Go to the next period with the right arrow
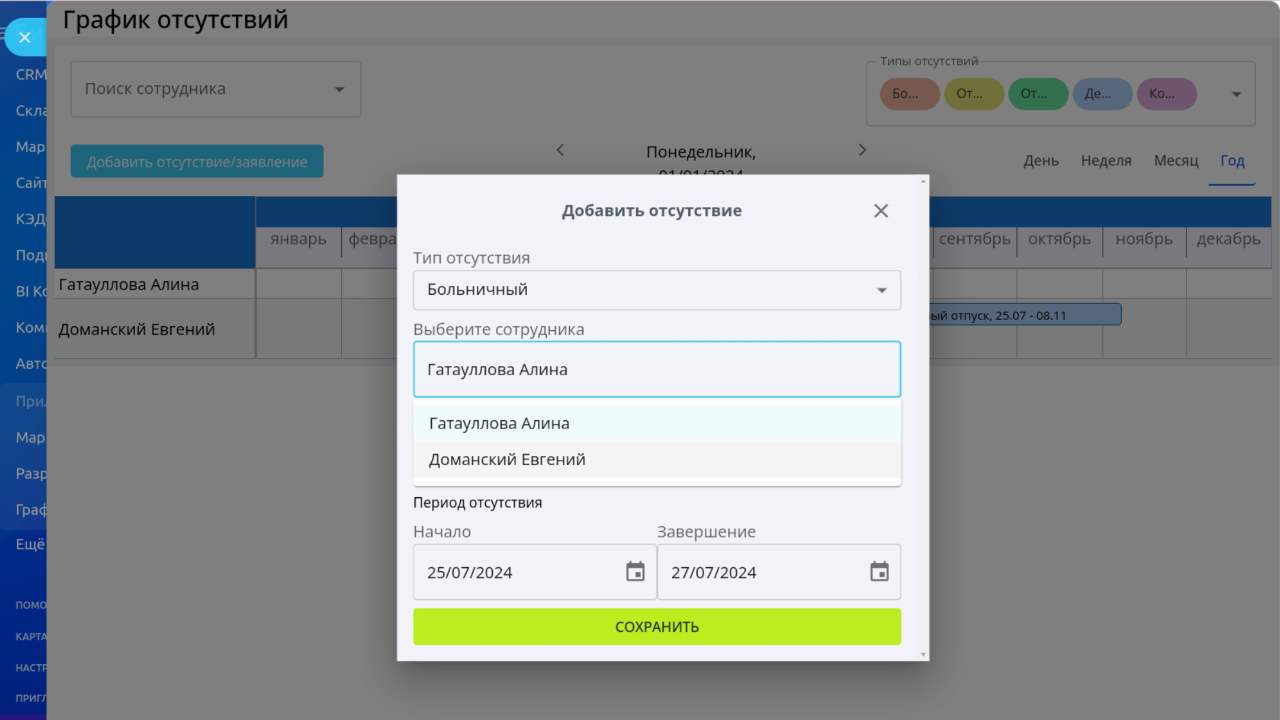Screen dimensions: 1280x720 pos(862,150)
